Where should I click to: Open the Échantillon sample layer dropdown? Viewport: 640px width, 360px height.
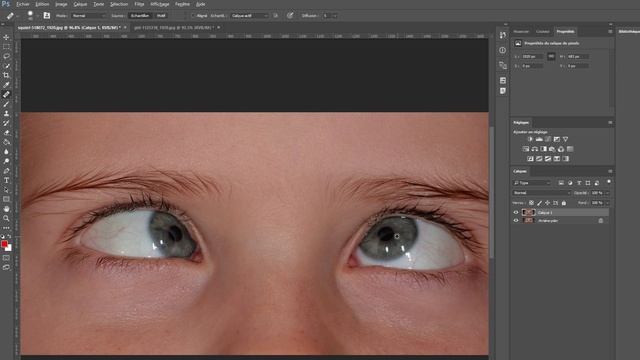(249, 16)
